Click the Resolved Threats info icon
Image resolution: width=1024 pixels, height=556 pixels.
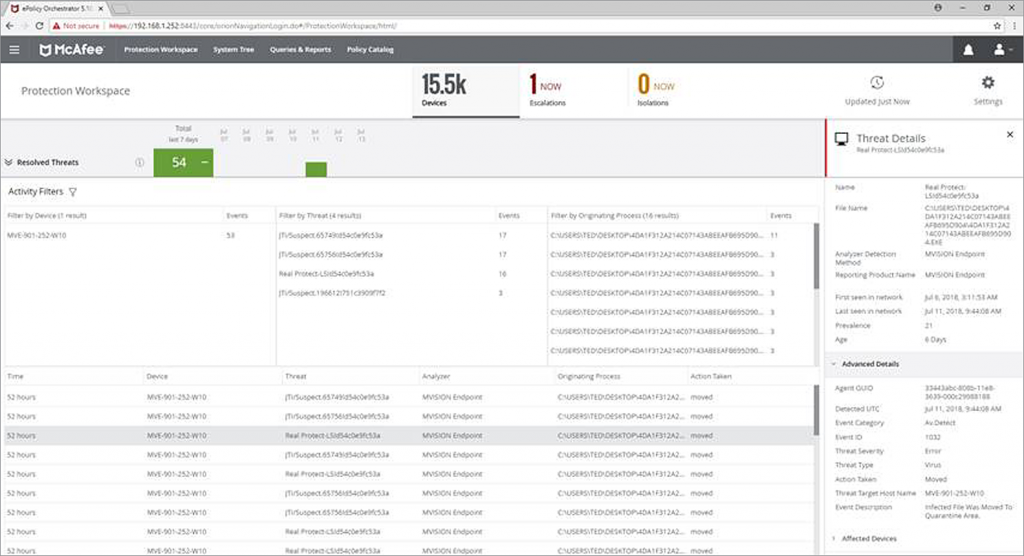coord(139,162)
